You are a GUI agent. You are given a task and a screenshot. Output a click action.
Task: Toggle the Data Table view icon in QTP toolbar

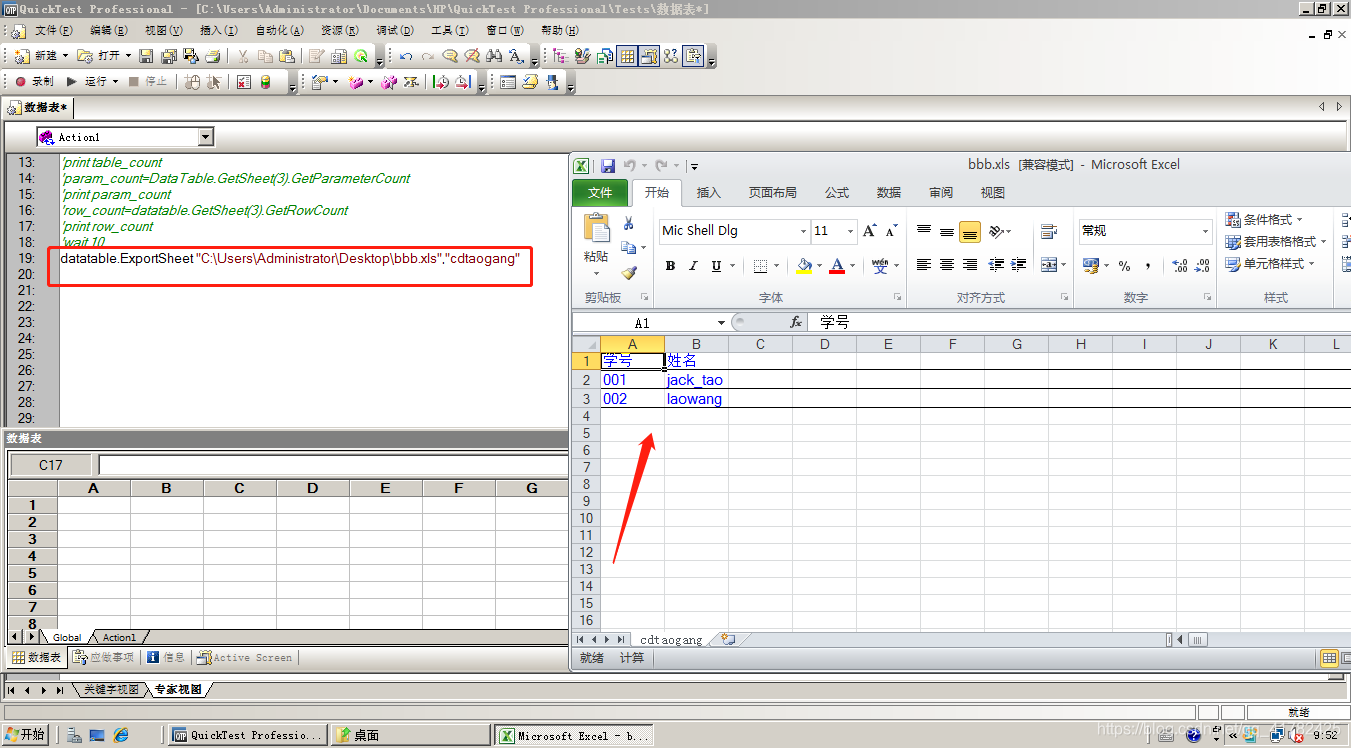pos(627,56)
